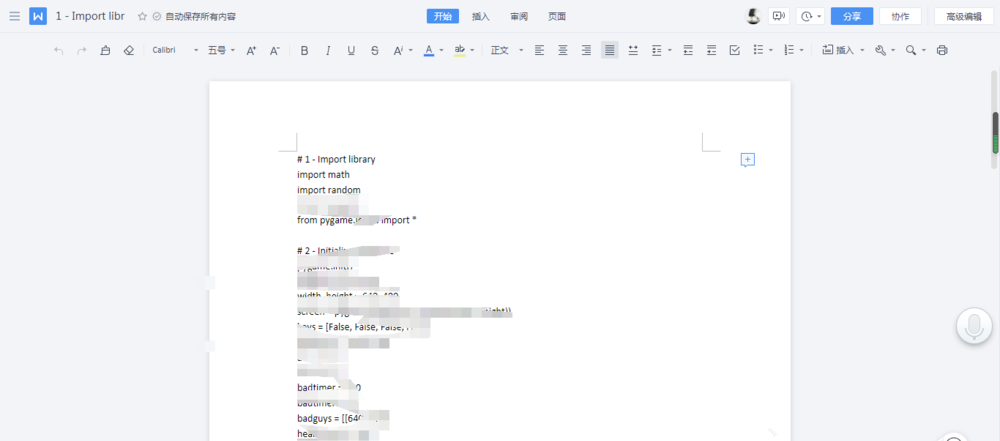Click the document title '1 - Import libr'
This screenshot has width=1000, height=441.
(x=90, y=17)
